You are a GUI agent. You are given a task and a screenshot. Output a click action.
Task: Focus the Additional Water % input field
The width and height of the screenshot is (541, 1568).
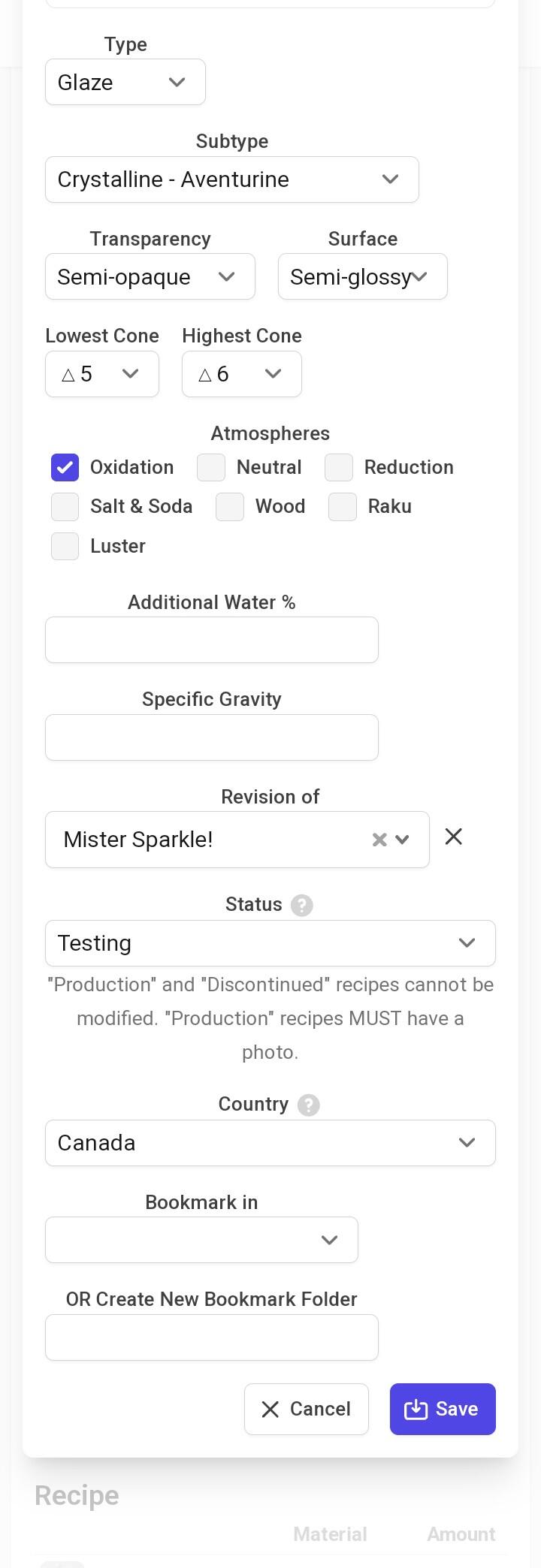tap(212, 640)
